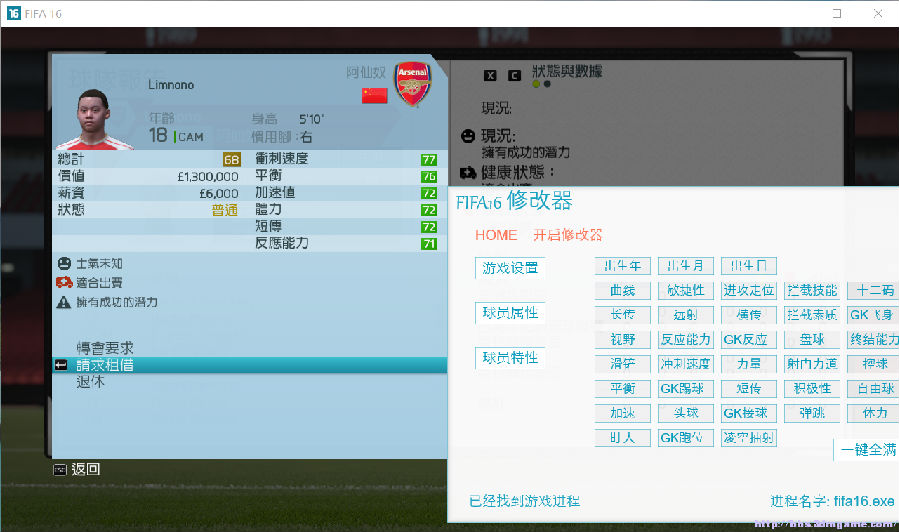Open the 游戏设置 tab in trainer
This screenshot has width=899, height=532.
coord(510,268)
